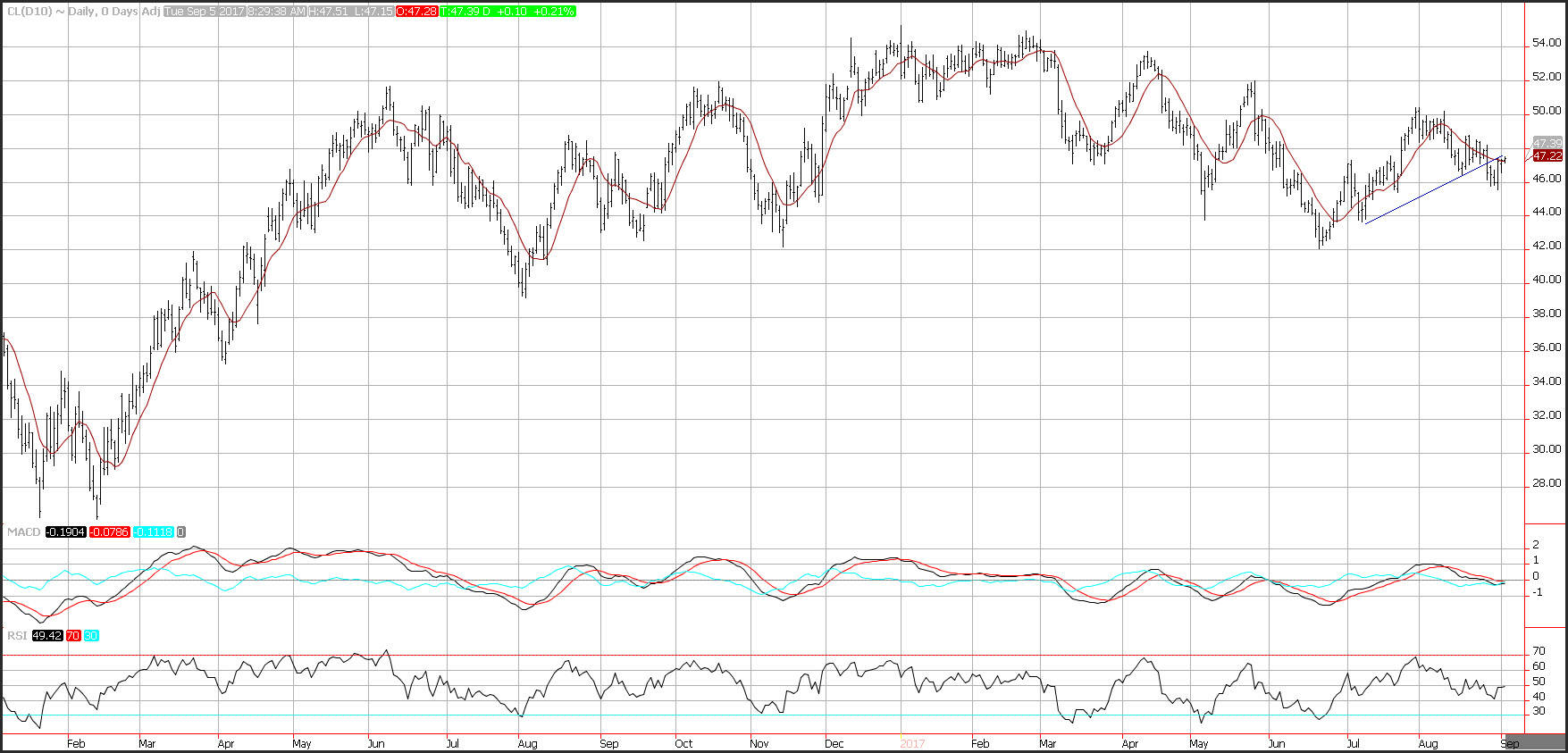Click the gray MACD zero-line box
1568x753 pixels.
(181, 532)
